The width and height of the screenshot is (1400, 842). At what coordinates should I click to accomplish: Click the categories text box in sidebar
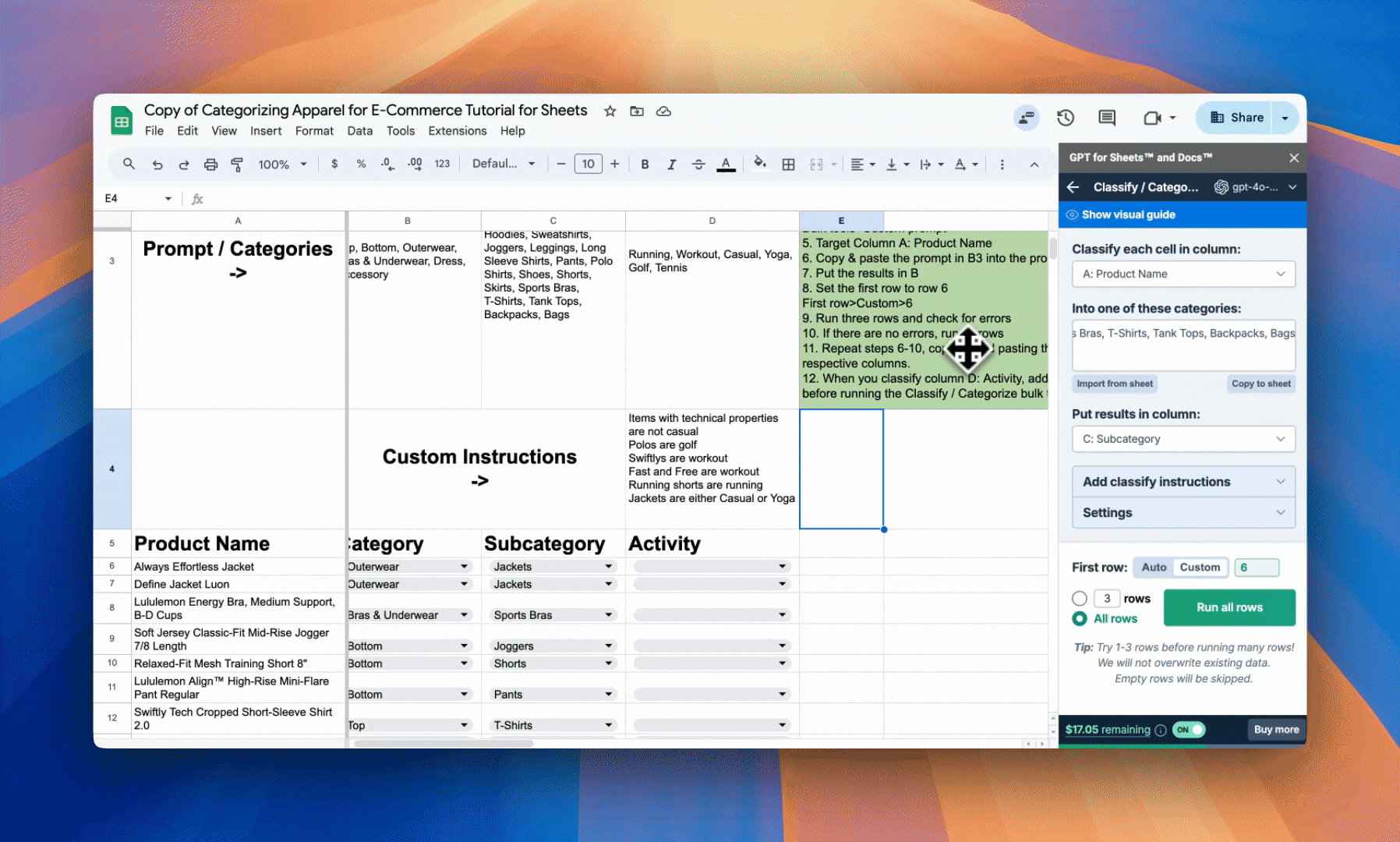[1183, 345]
